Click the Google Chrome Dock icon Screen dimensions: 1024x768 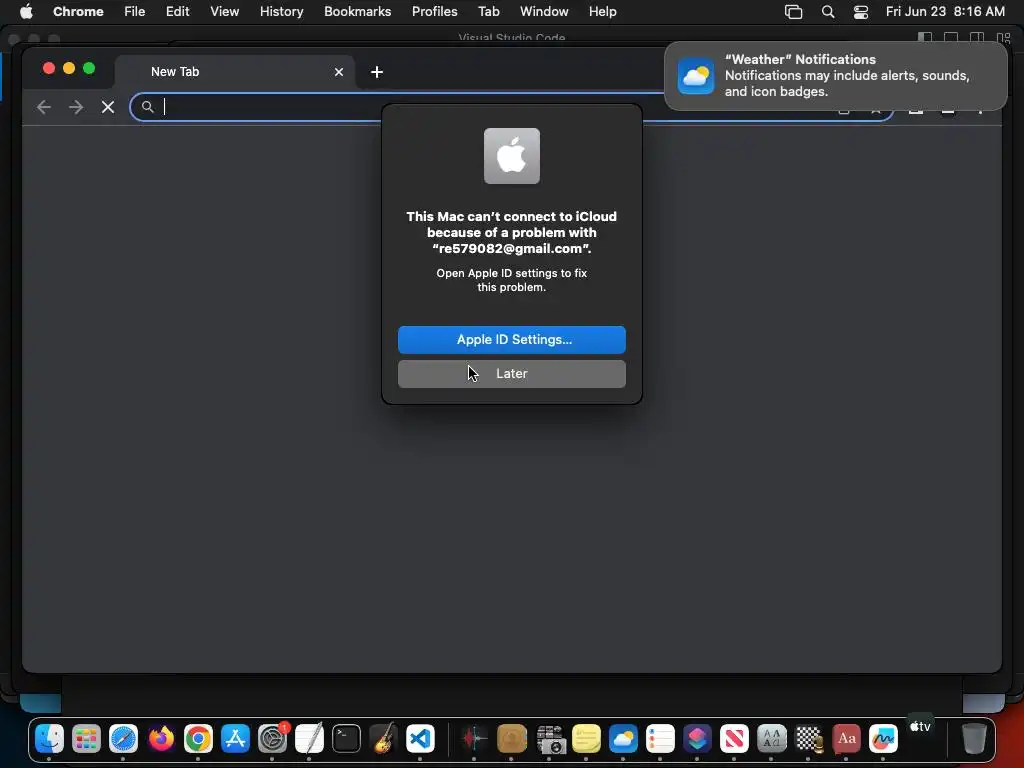click(x=198, y=739)
